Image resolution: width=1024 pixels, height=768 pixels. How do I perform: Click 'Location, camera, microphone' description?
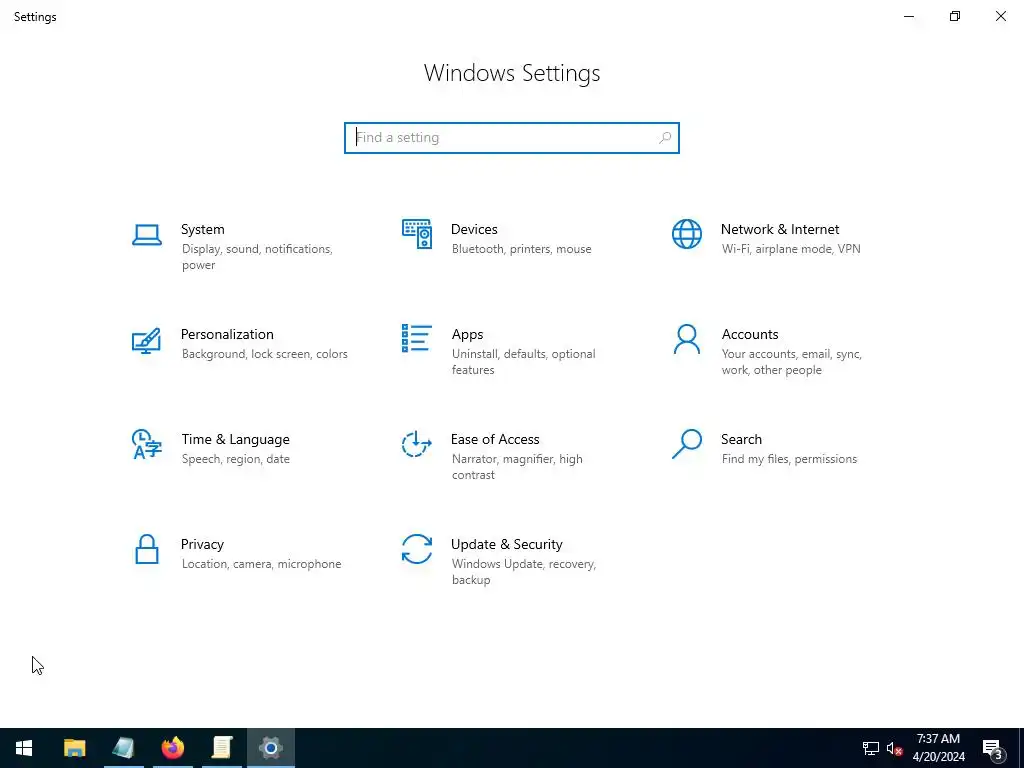point(261,564)
